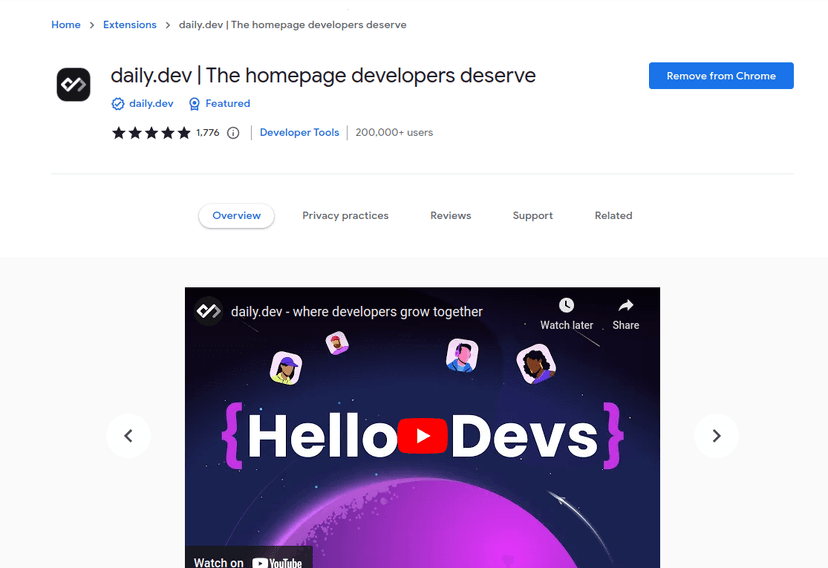Click the five-star rating icons
Screen dimensions: 828x568
(151, 132)
